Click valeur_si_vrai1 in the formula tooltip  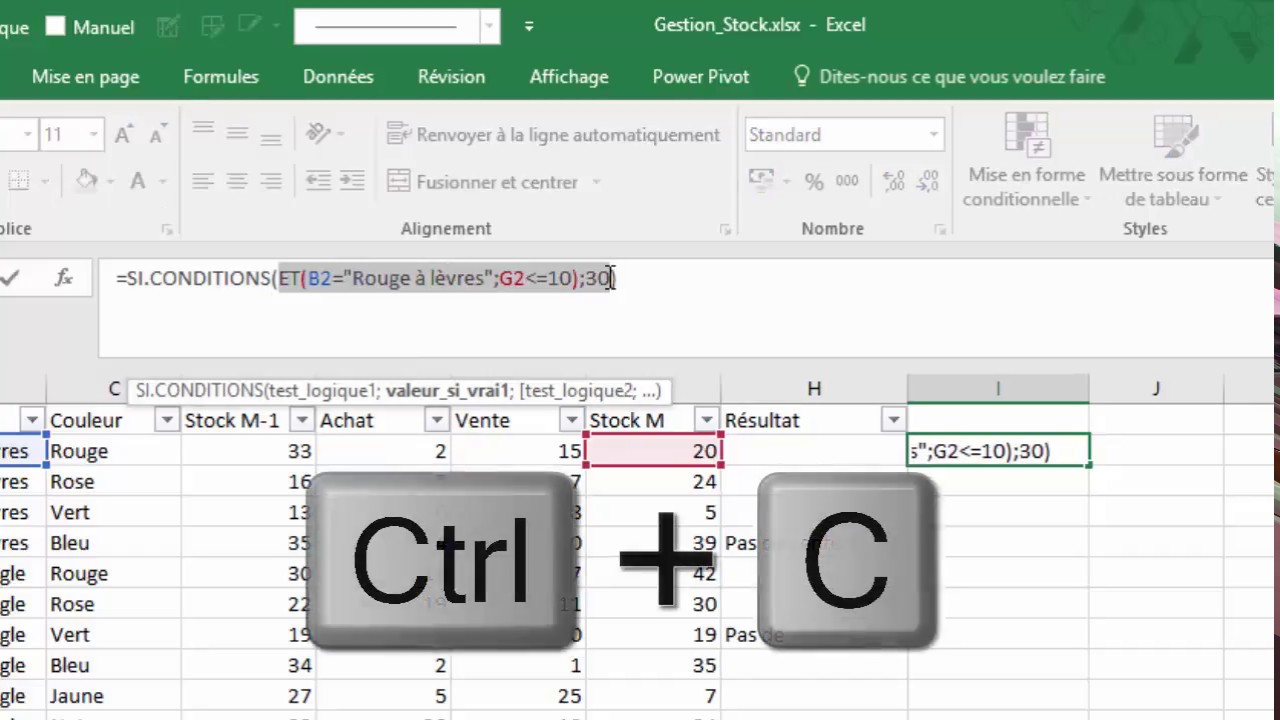tap(448, 390)
